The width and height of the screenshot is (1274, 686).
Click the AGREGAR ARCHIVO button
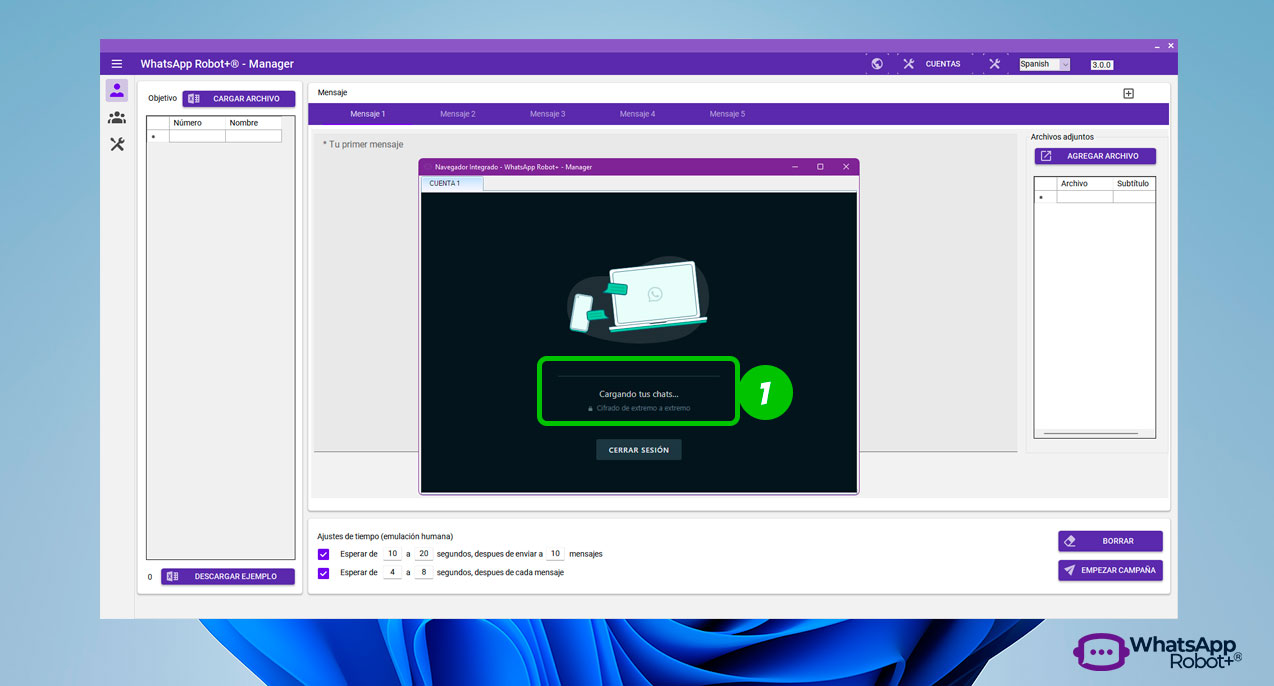pos(1095,156)
